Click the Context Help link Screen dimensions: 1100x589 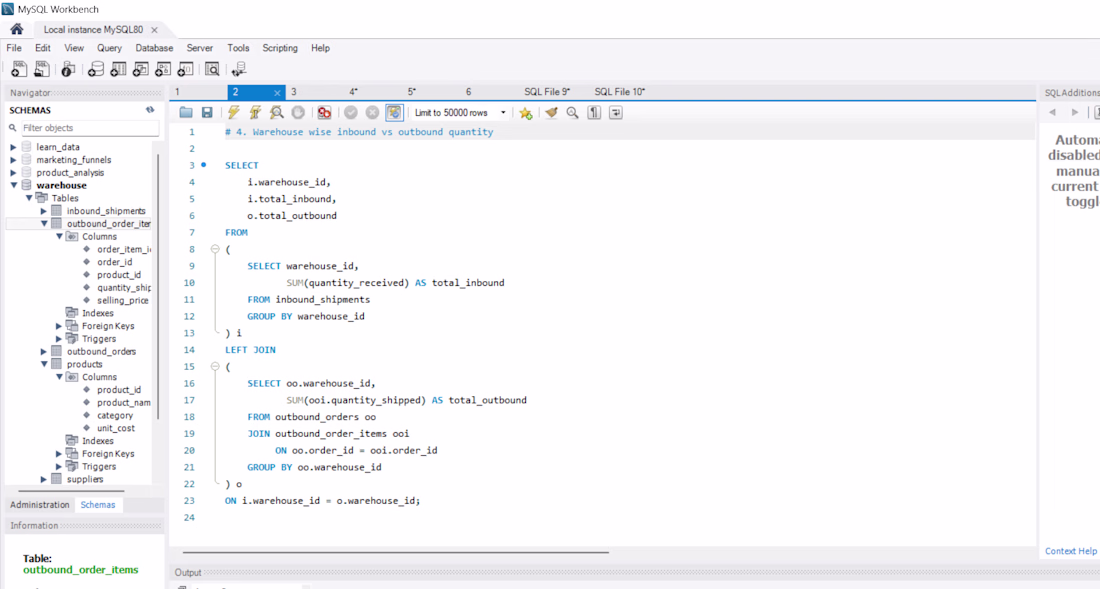pos(1070,551)
